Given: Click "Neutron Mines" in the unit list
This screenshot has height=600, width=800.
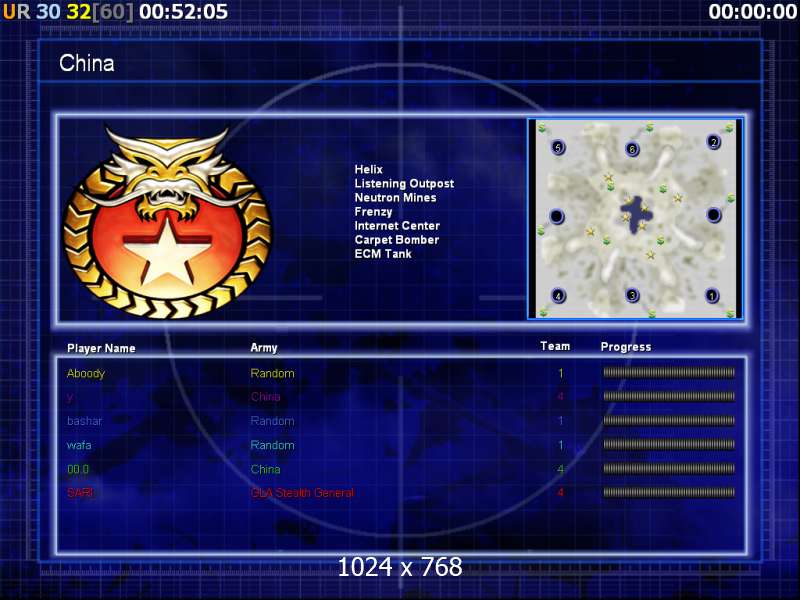Looking at the screenshot, I should click(x=395, y=197).
